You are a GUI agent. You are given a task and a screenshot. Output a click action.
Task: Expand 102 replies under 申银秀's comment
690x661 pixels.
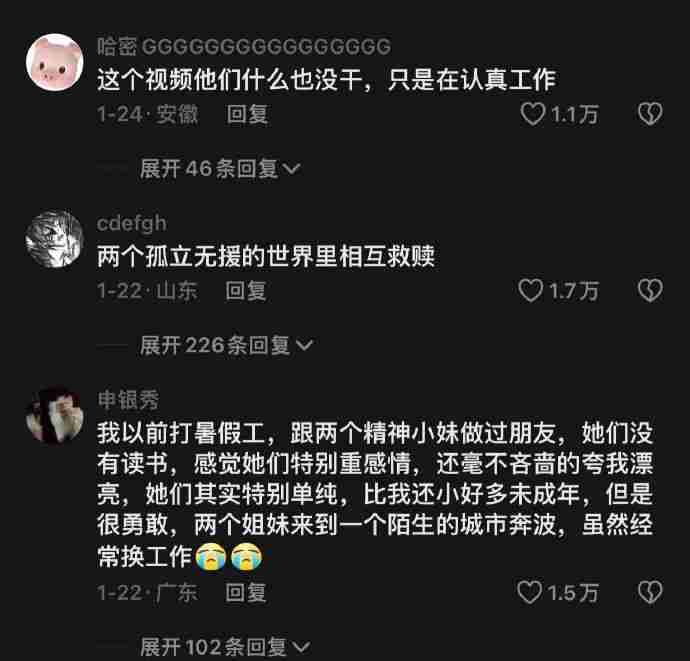coord(225,646)
